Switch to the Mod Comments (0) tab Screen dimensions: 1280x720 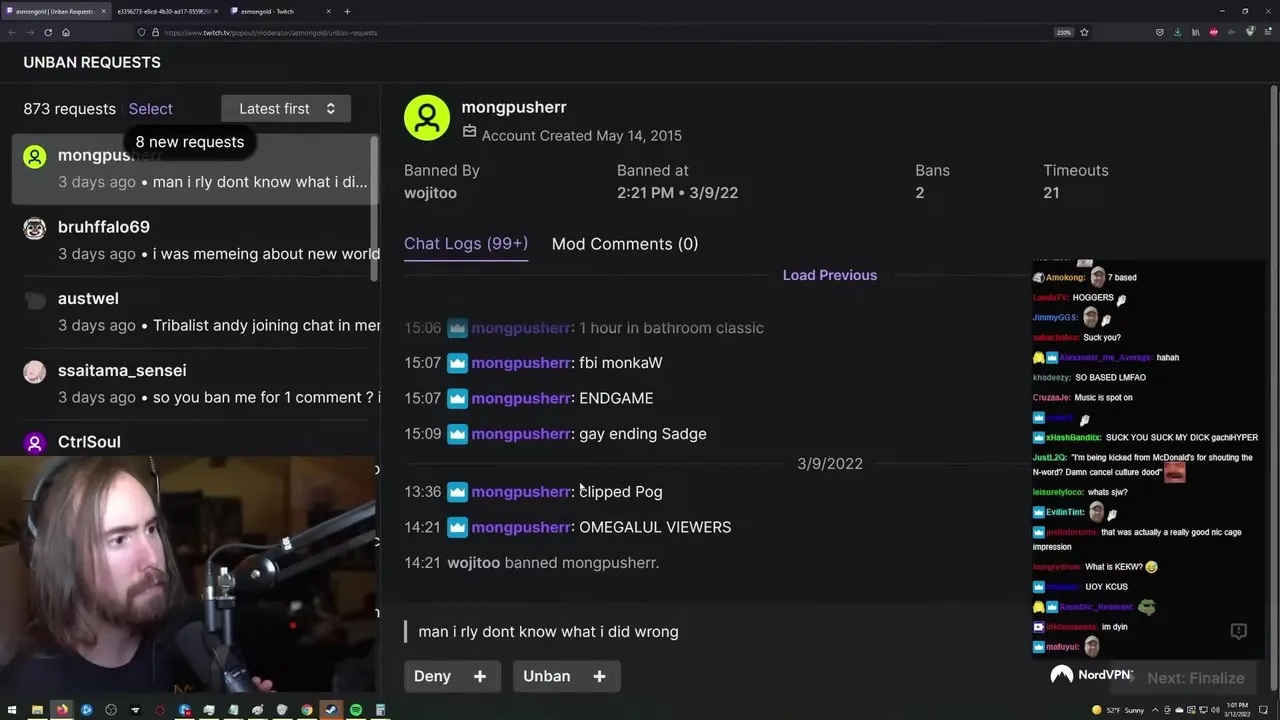pos(625,244)
